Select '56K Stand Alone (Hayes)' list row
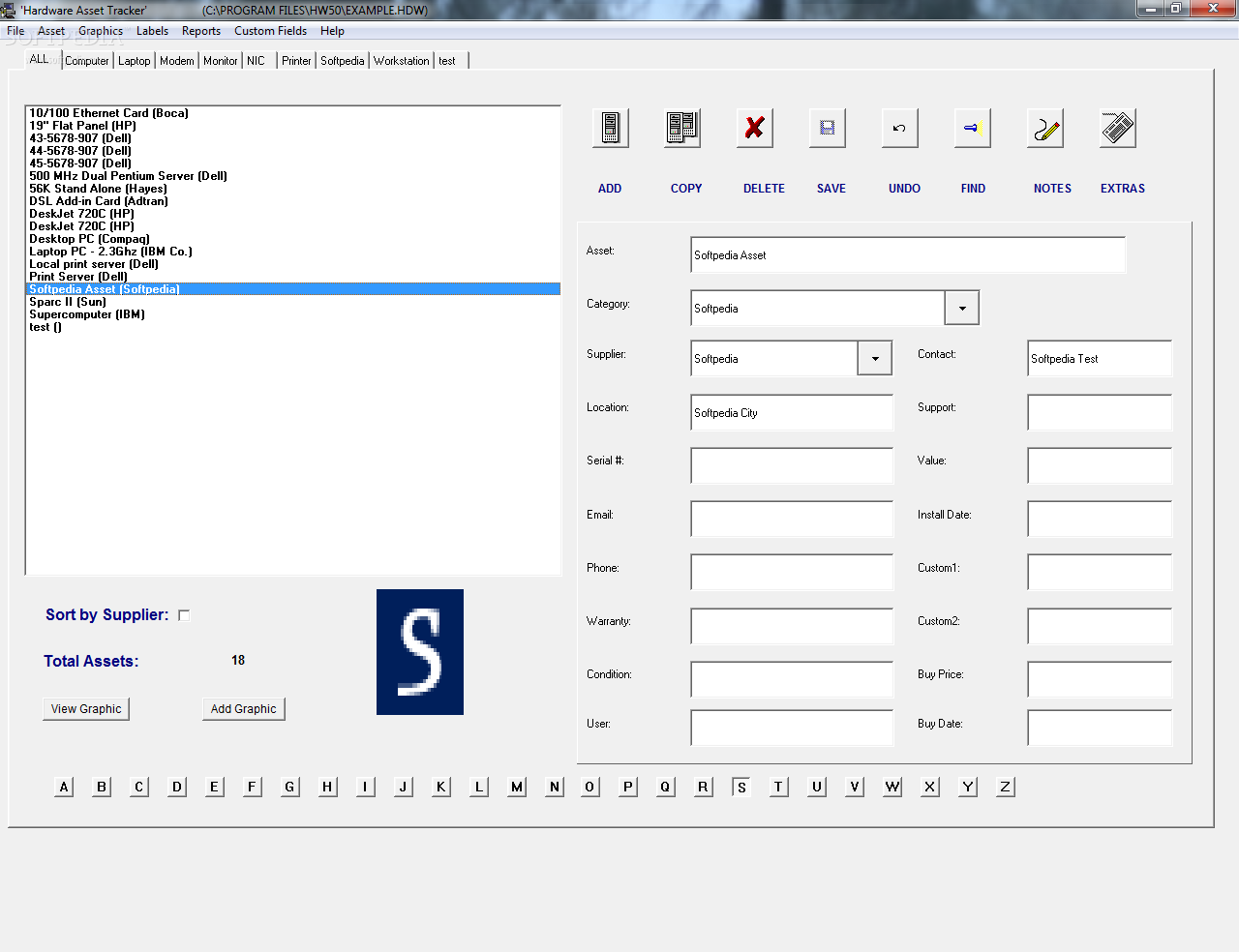The width and height of the screenshot is (1239, 952). pyautogui.click(x=292, y=189)
